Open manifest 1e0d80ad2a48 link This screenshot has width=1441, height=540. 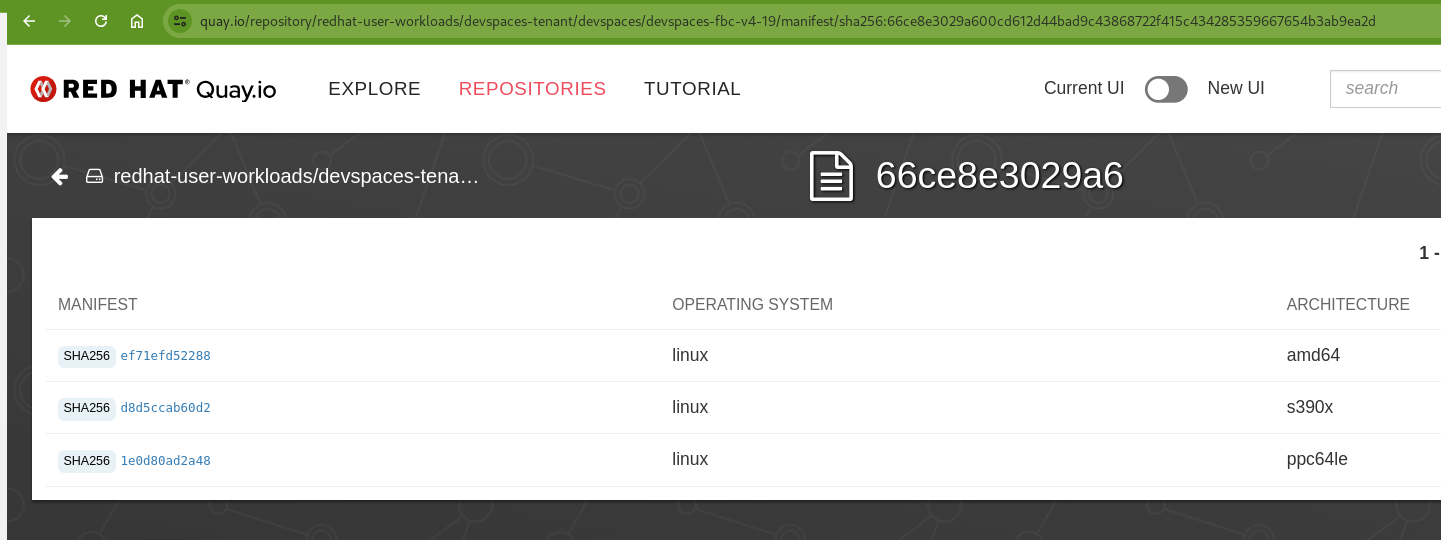(165, 461)
